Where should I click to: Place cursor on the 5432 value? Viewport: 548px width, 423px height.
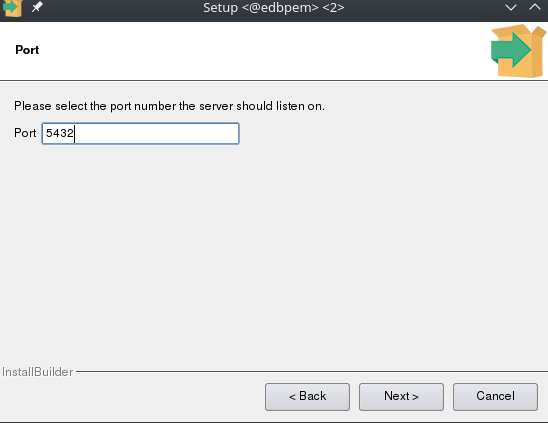[x=60, y=133]
